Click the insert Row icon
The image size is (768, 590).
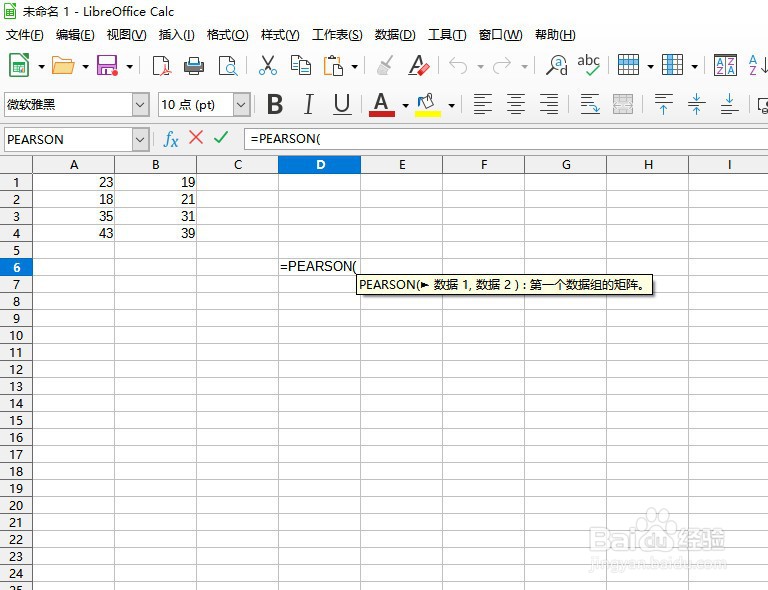628,65
